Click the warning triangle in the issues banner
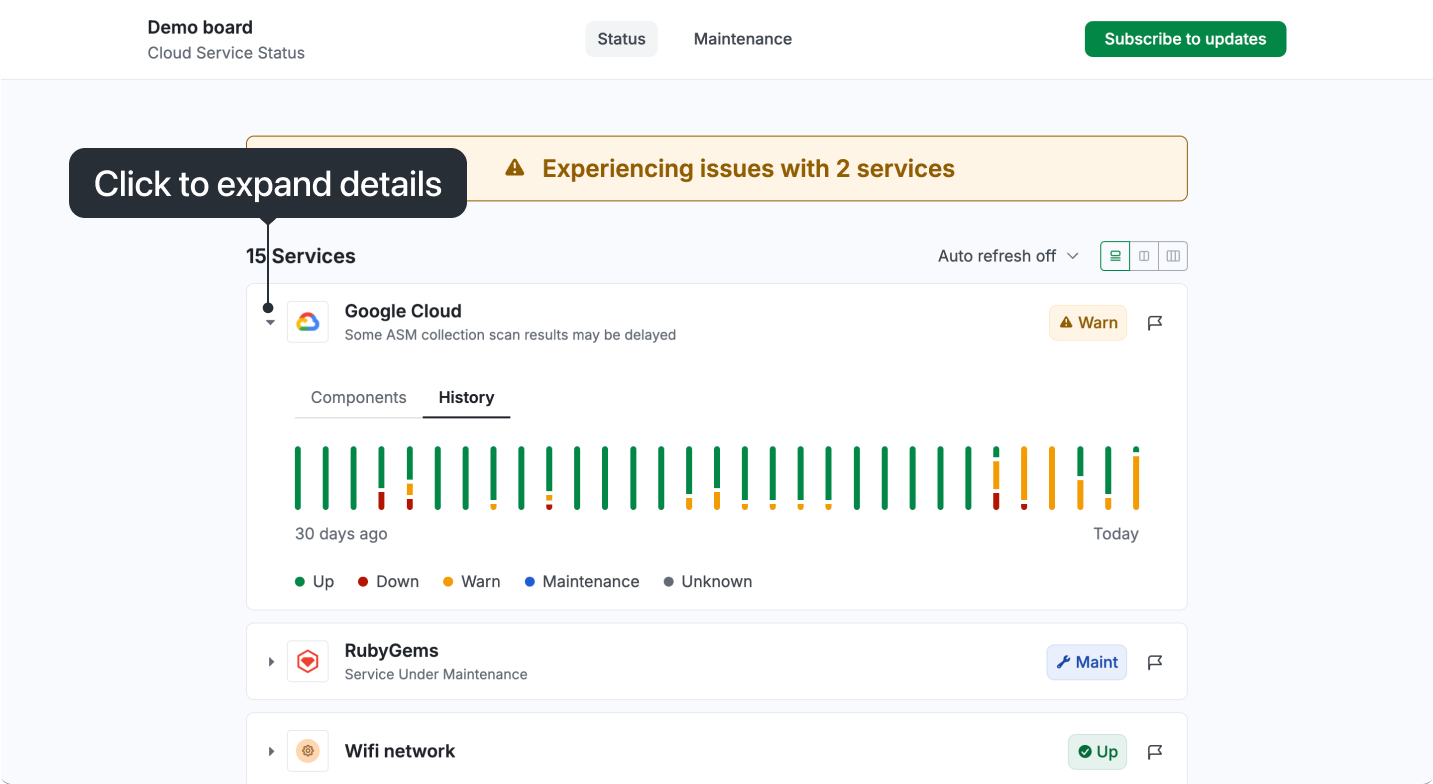This screenshot has height=784, width=1433. point(513,168)
